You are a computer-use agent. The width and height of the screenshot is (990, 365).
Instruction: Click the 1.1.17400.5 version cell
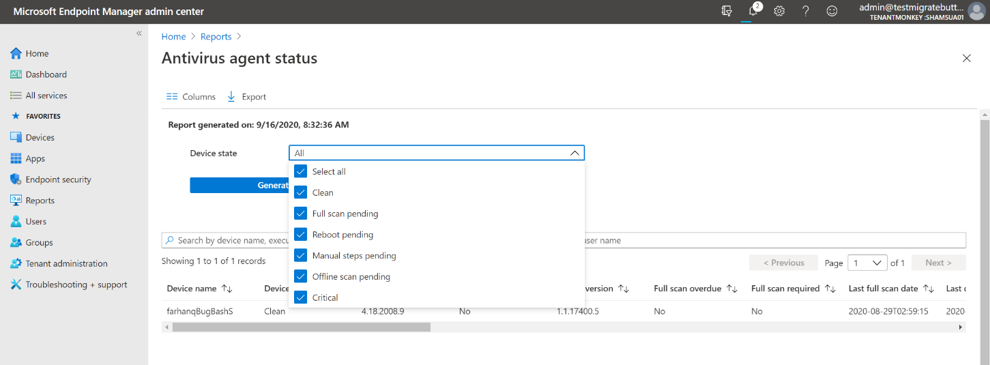(577, 311)
